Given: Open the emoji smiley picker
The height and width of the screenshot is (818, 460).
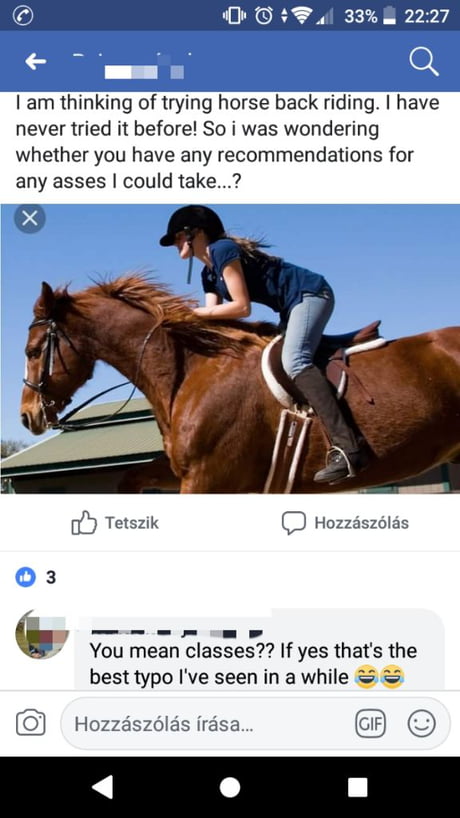Looking at the screenshot, I should click(x=421, y=724).
